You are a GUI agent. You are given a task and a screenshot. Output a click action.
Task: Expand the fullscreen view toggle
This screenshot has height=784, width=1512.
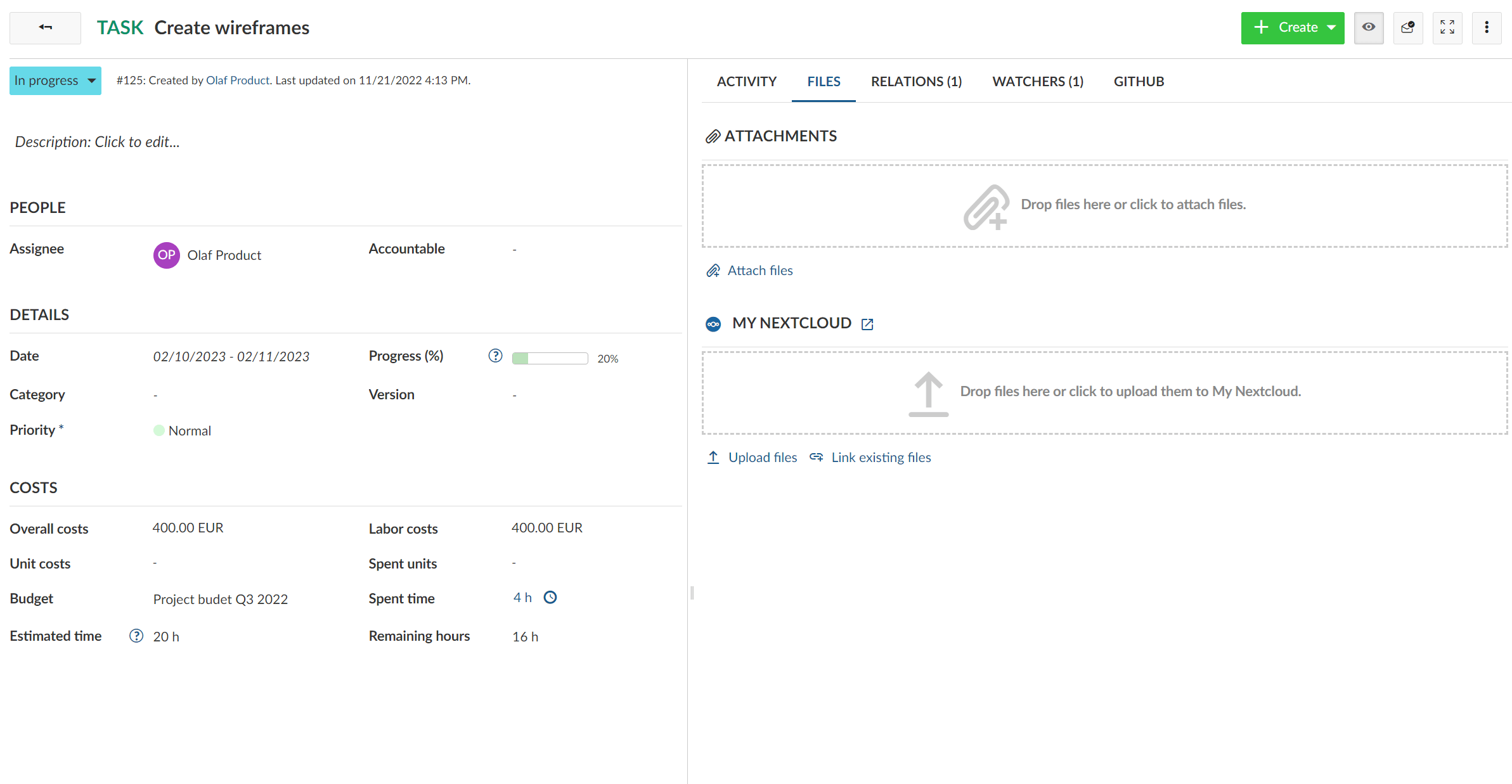(1448, 27)
